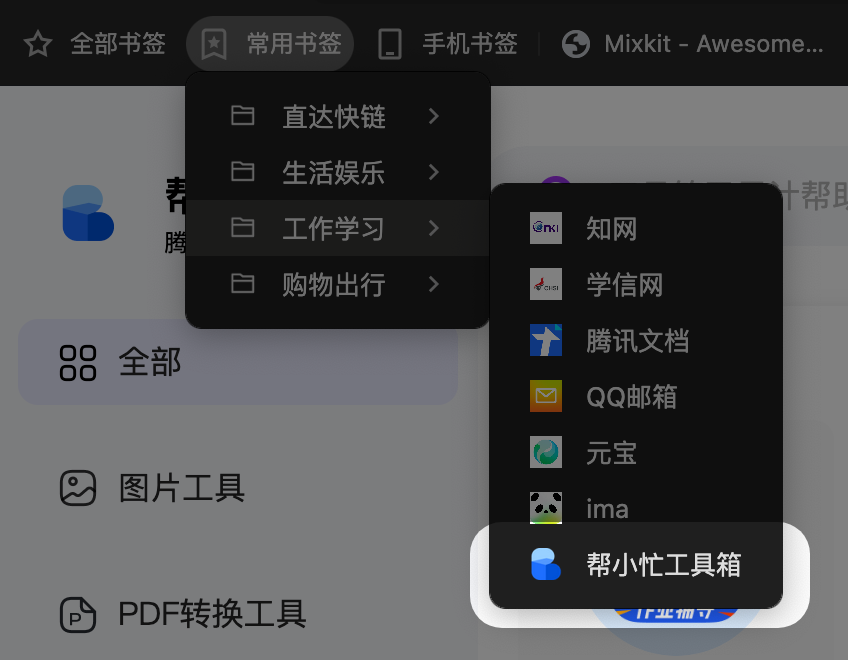Screen dimensions: 848x660
Task: Click the panda favicon for ima
Action: [546, 507]
